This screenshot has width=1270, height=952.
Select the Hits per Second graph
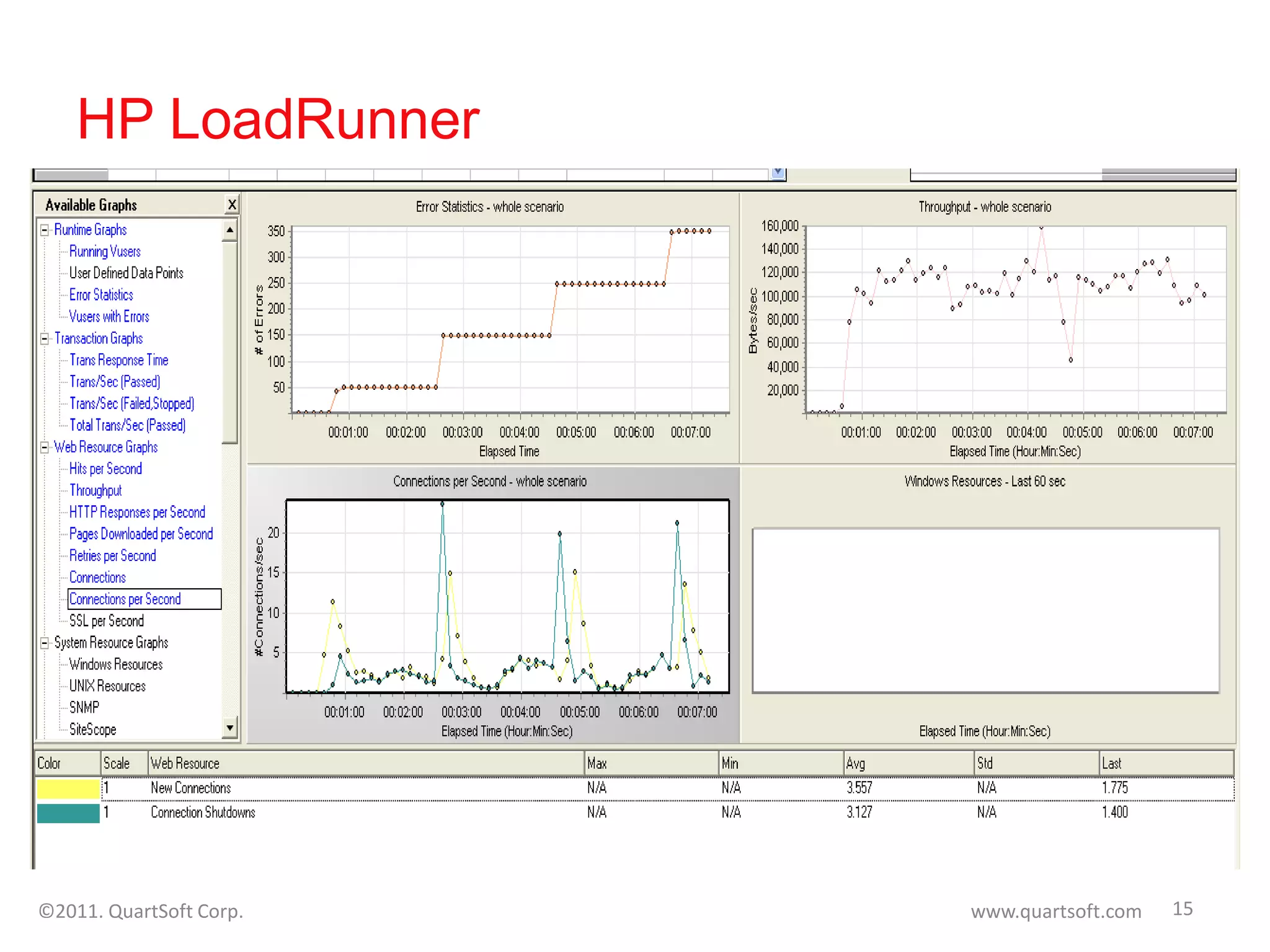pos(105,469)
